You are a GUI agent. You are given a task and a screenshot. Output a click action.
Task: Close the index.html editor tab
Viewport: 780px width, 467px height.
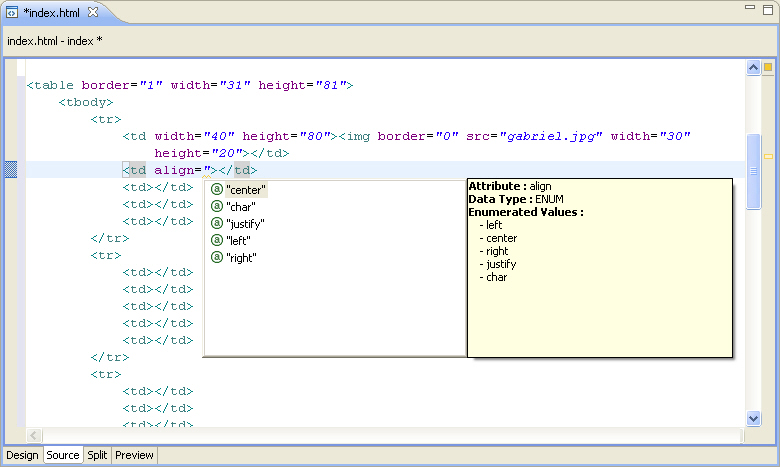[92, 12]
